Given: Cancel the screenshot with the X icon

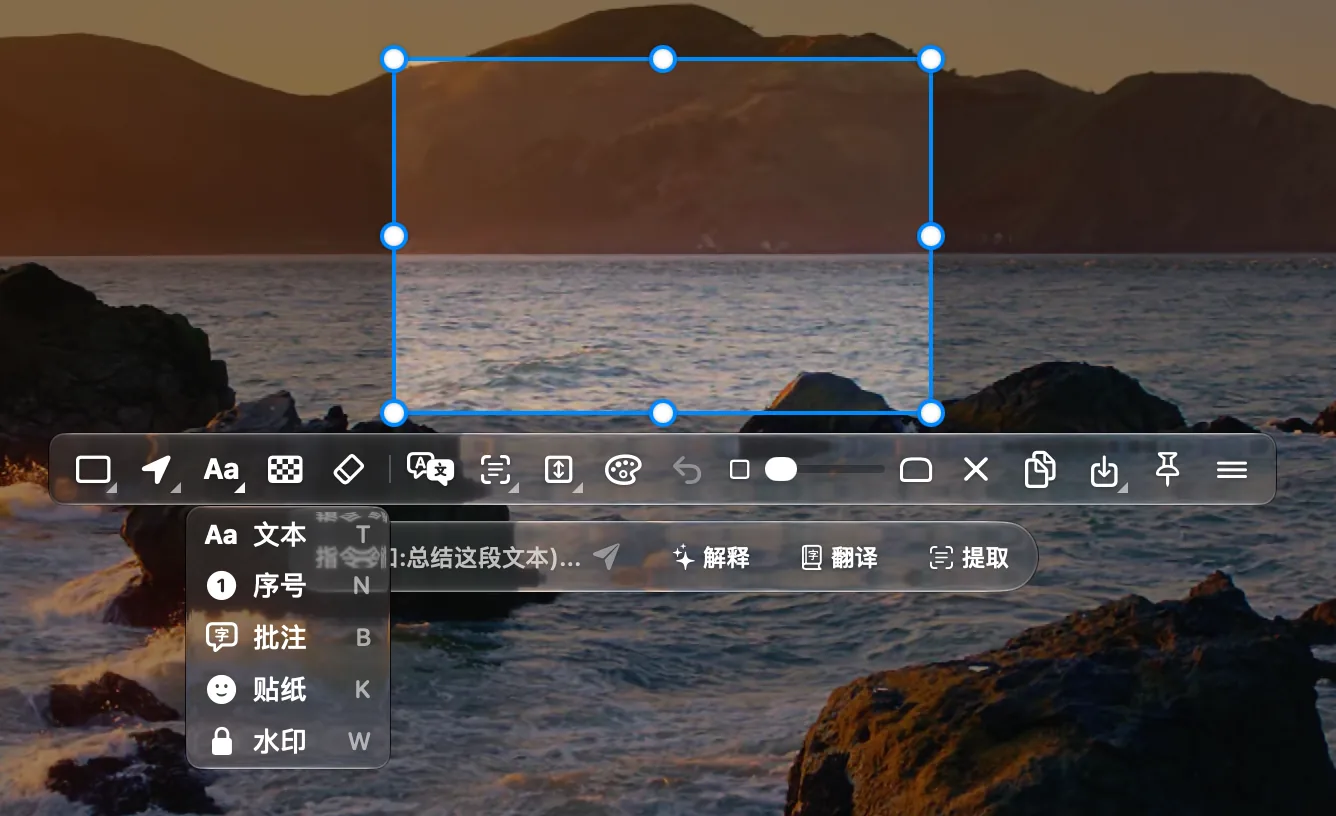Looking at the screenshot, I should 976,469.
